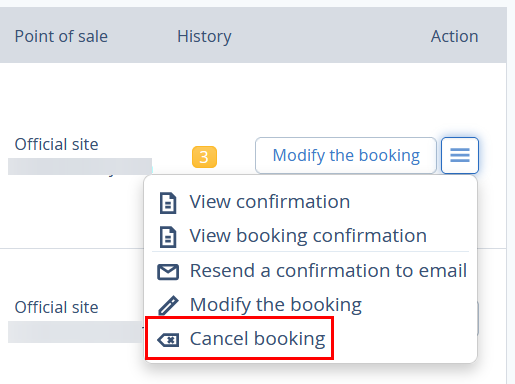Select the View confirmation menu entry
Screen dimensions: 515x384
click(270, 202)
